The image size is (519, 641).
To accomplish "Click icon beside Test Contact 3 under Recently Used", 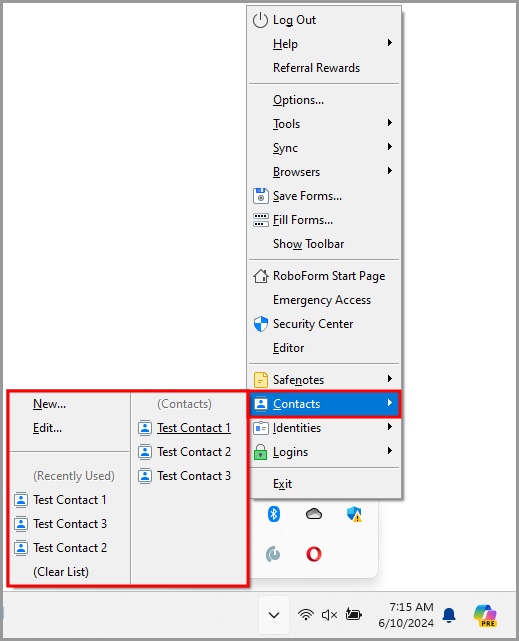I will (21, 524).
